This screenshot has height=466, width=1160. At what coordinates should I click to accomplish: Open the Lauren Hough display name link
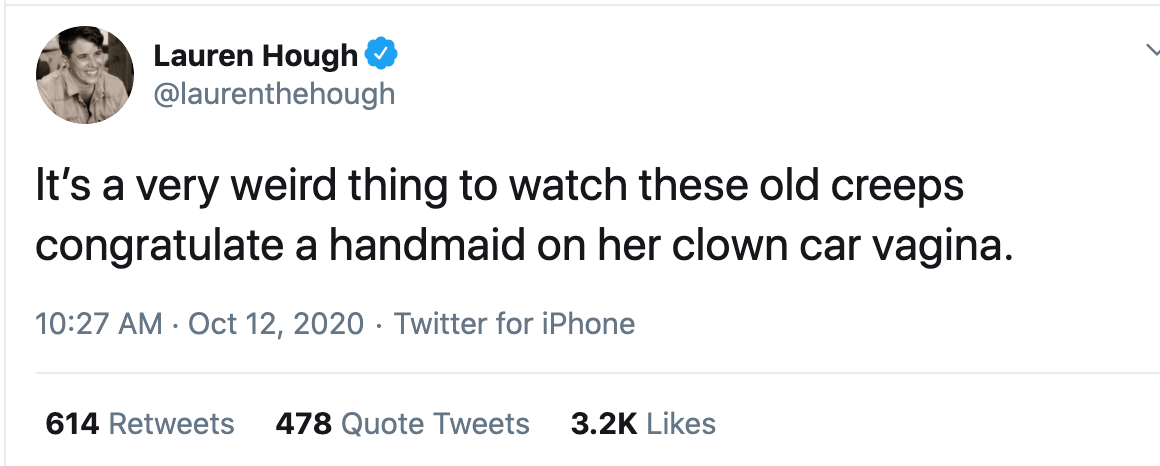[255, 55]
